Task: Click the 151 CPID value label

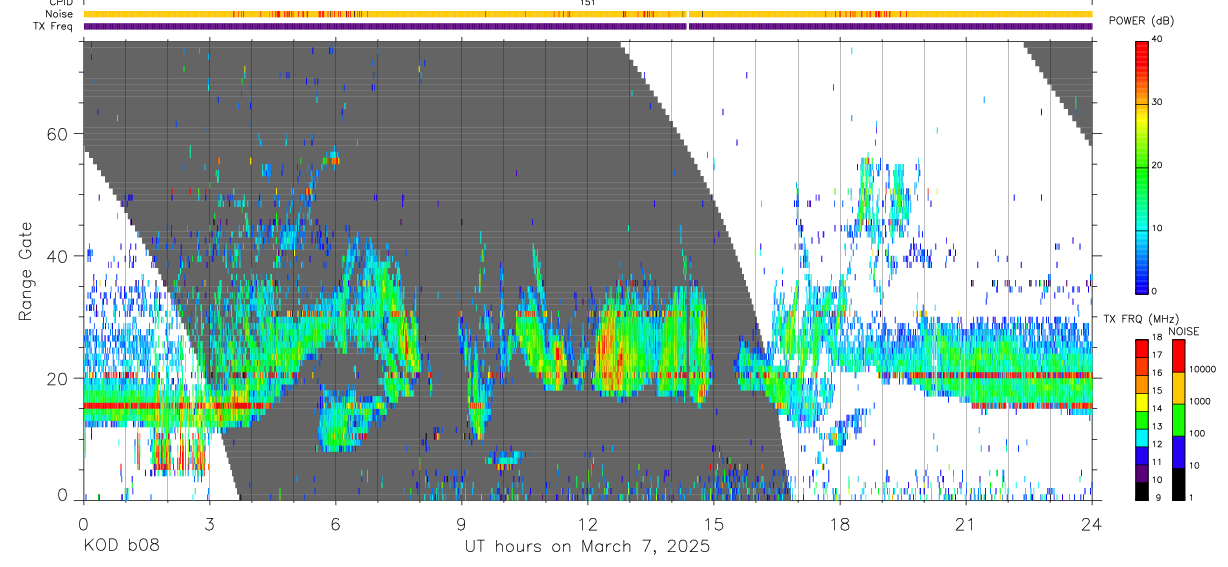Action: tap(588, 3)
